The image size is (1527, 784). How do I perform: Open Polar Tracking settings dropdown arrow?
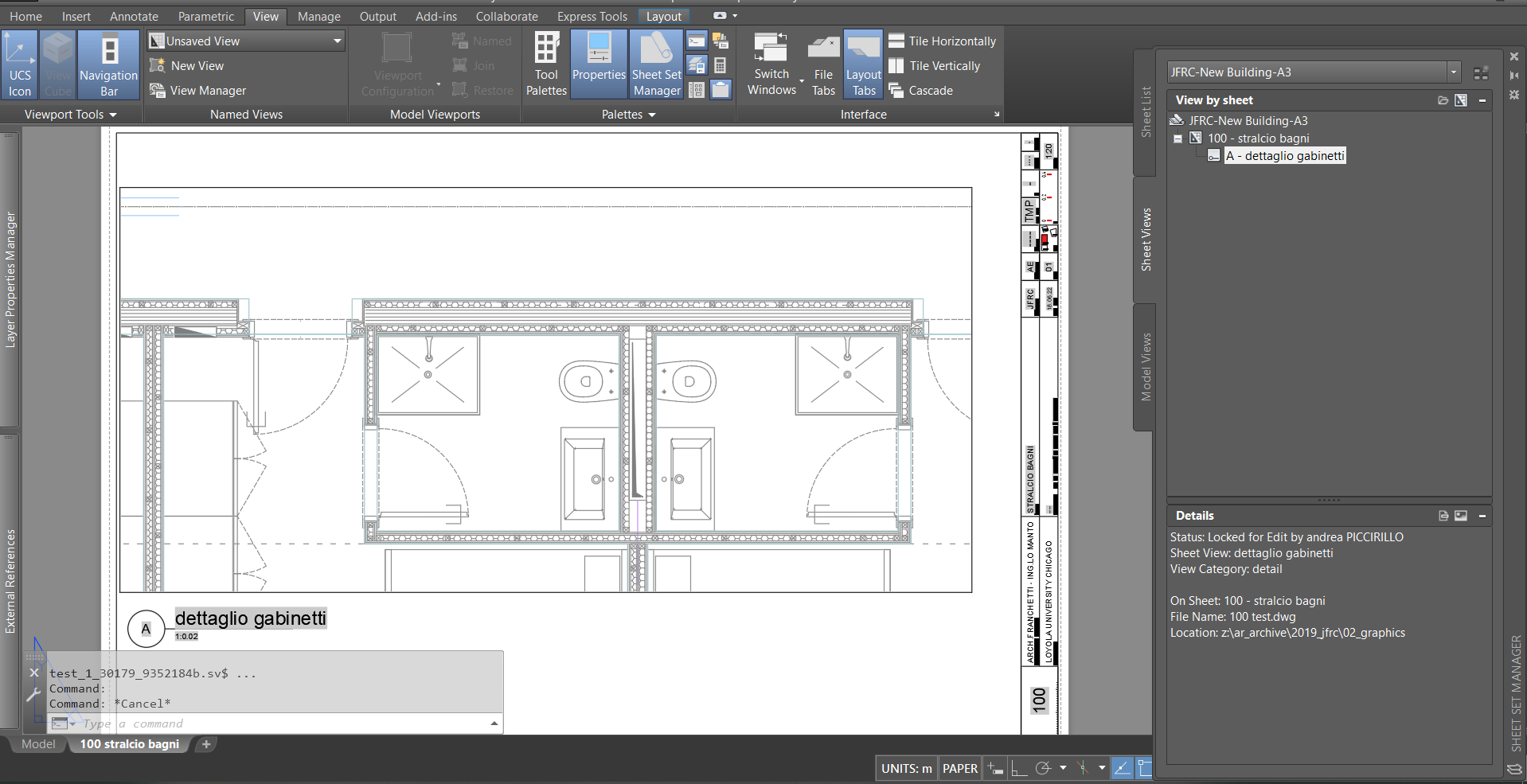(x=1063, y=769)
